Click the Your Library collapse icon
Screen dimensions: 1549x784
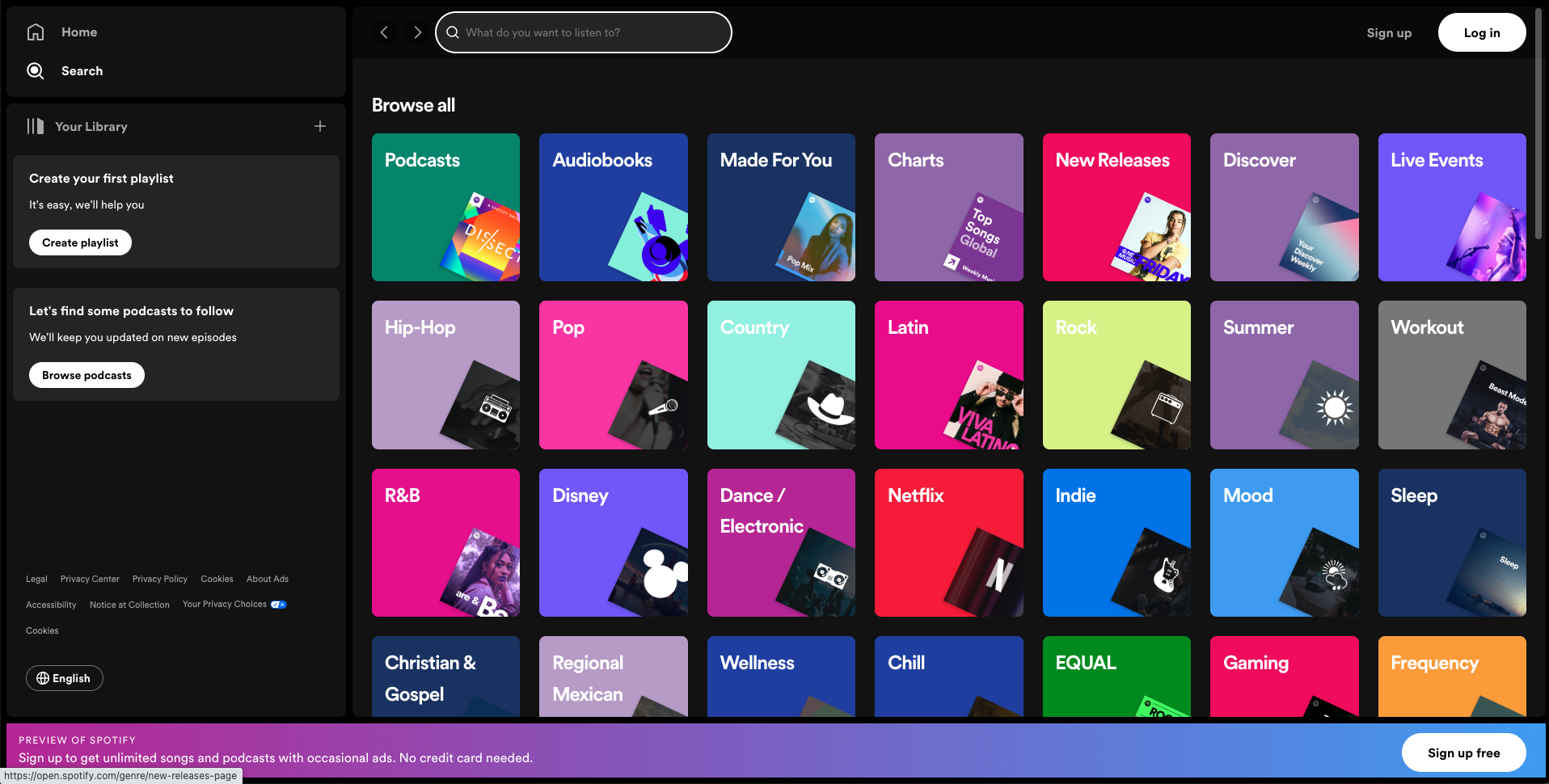tap(36, 126)
